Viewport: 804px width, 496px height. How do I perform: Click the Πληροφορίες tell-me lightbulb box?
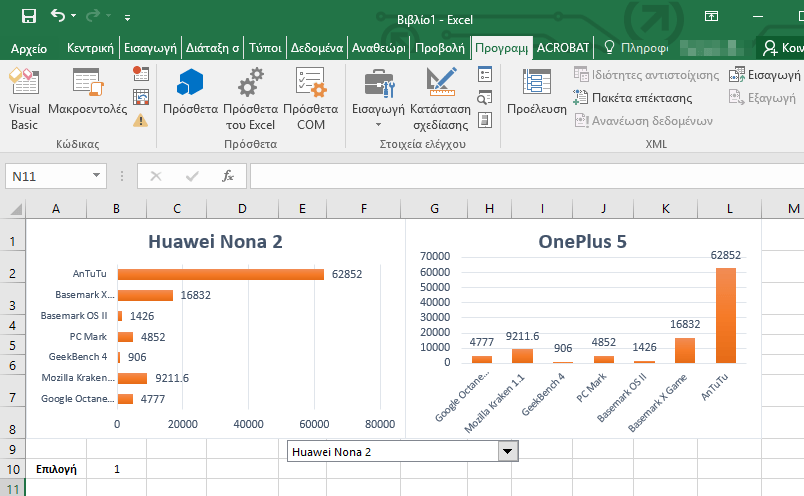point(636,48)
